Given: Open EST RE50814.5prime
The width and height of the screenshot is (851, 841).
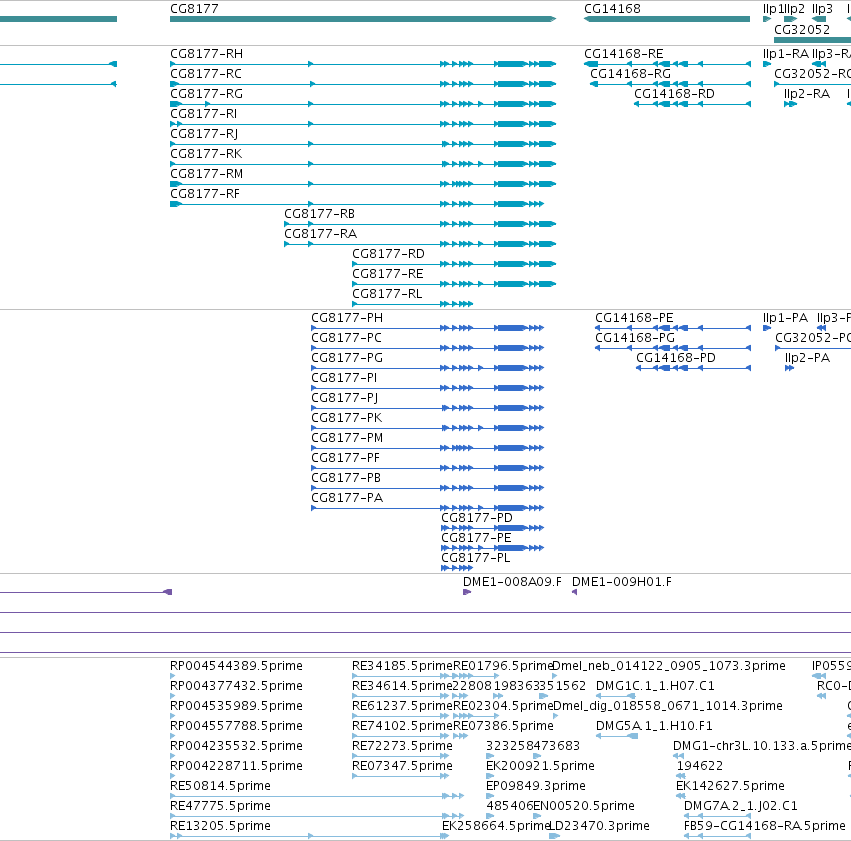Looking at the screenshot, I should click(220, 786).
